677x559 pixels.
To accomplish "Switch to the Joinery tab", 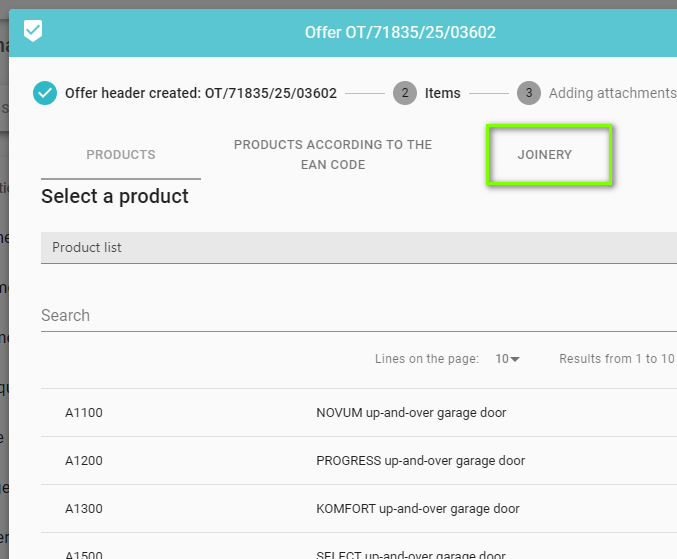I will (545, 155).
